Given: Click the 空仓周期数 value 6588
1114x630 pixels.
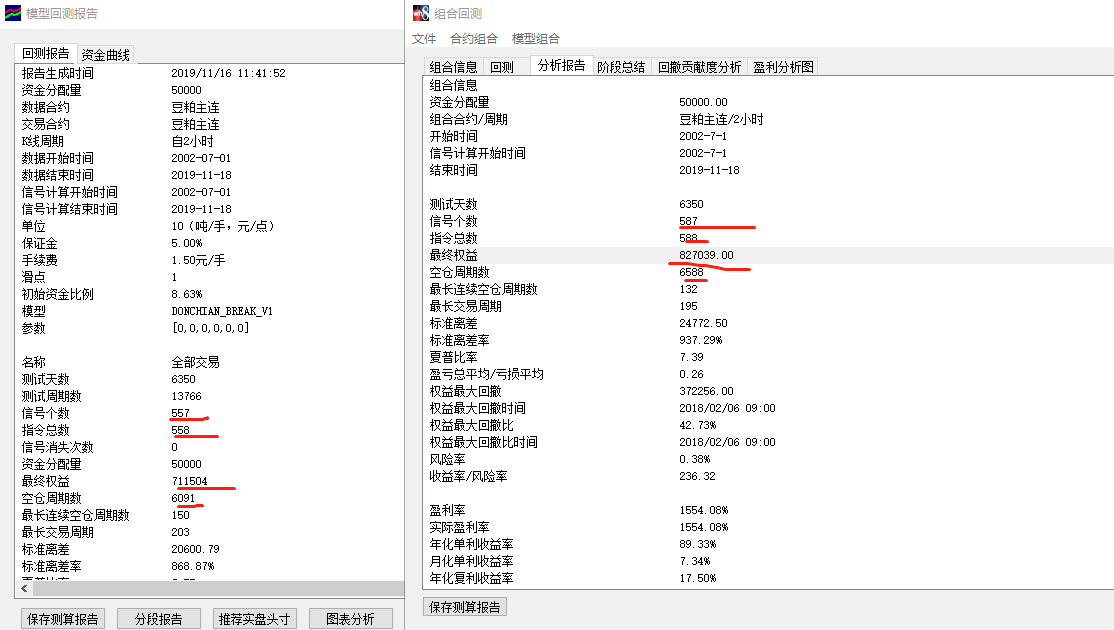Looking at the screenshot, I should coord(691,272).
